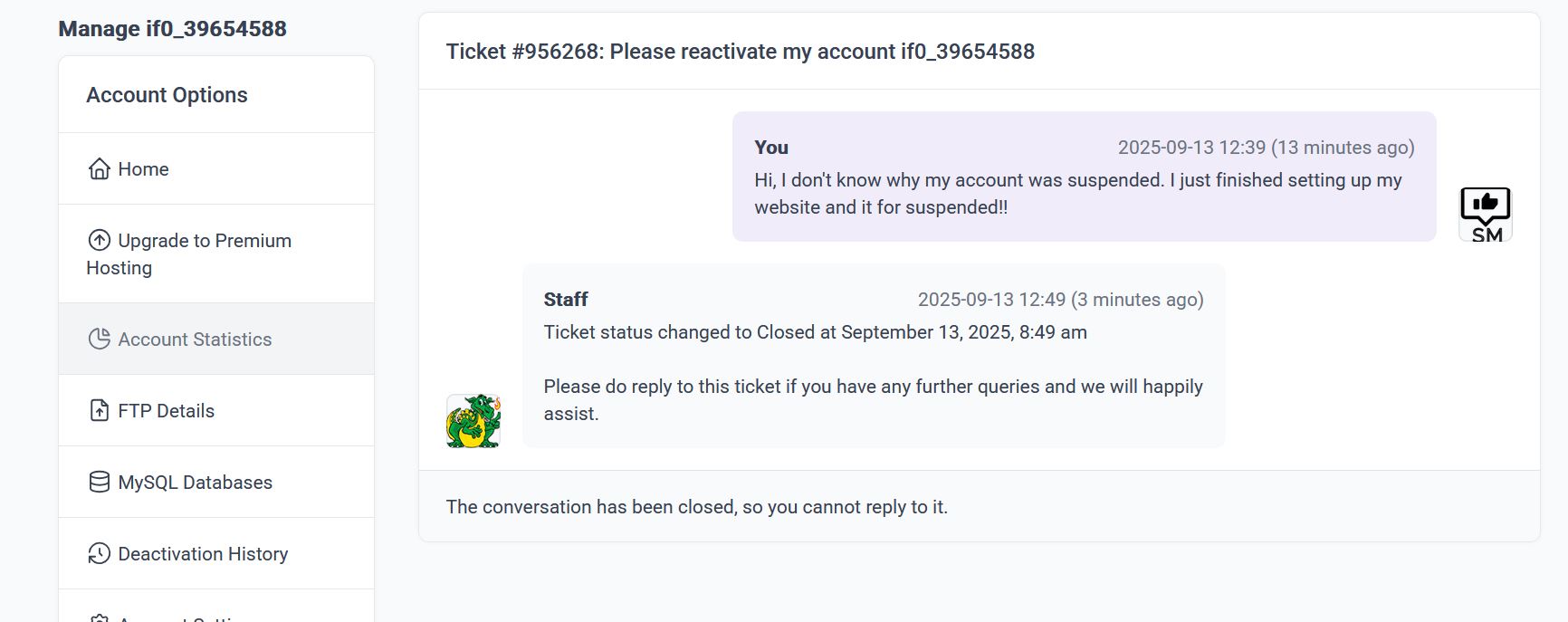
Task: Click the Upgrade to Premium arrow icon
Action: (99, 241)
